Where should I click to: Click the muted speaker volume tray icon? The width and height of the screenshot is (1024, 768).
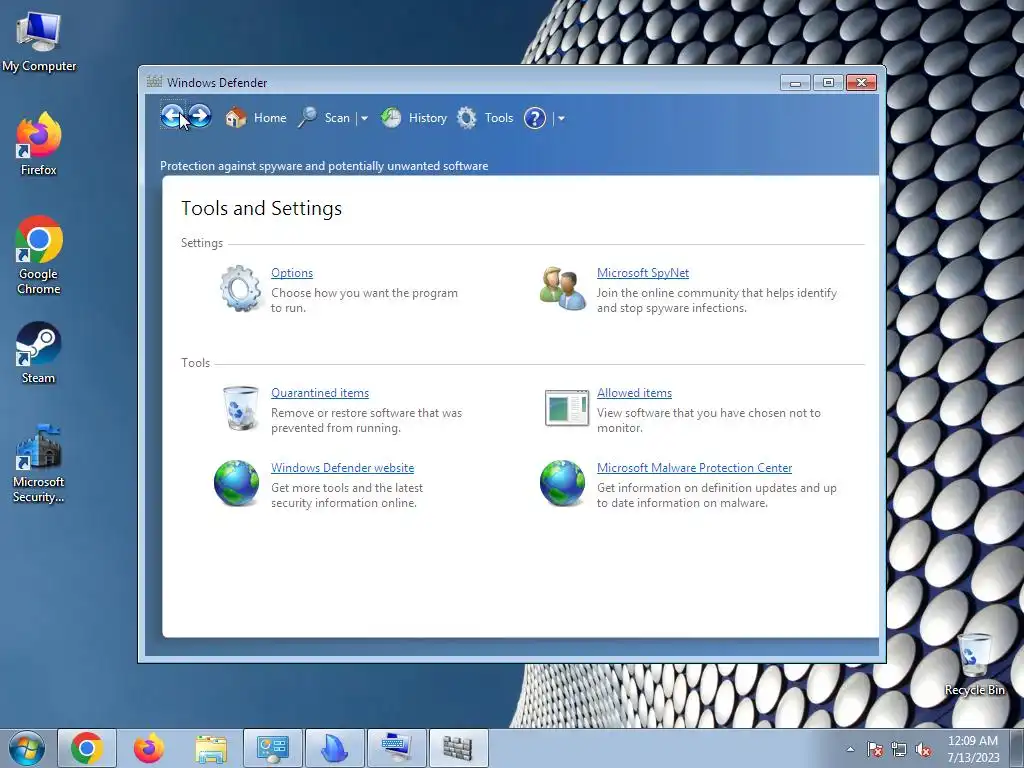[x=923, y=749]
